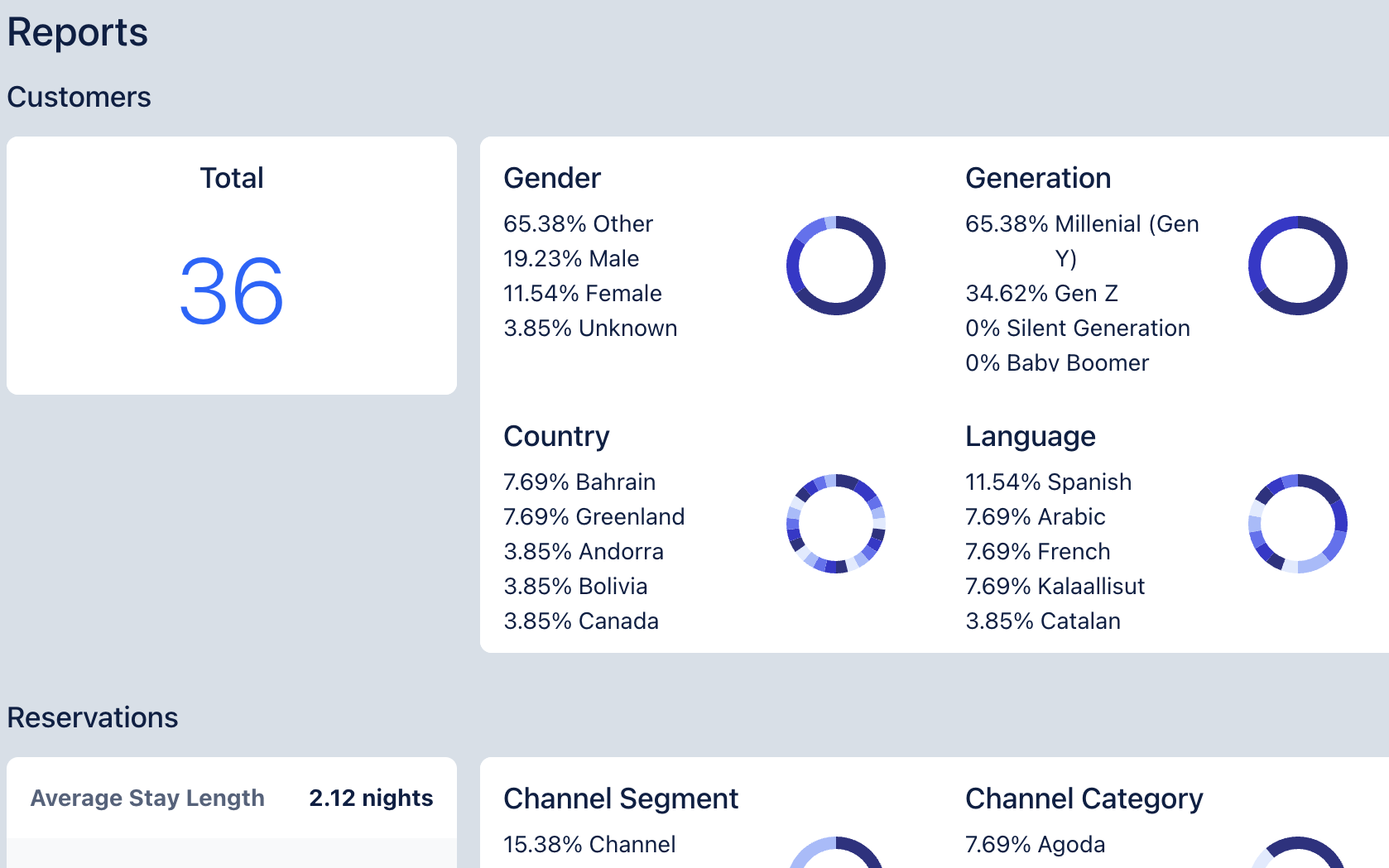Click the total customers number 36
Image resolution: width=1389 pixels, height=868 pixels.
(x=232, y=291)
